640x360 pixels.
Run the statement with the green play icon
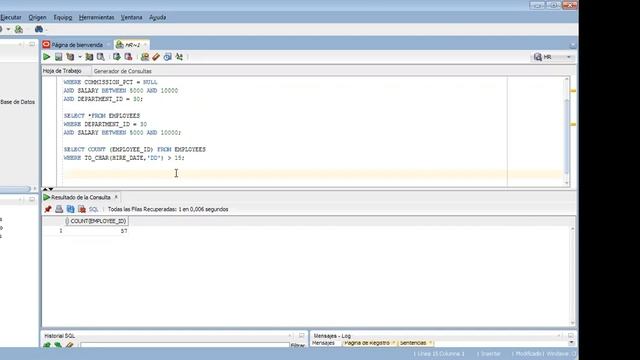pos(47,57)
